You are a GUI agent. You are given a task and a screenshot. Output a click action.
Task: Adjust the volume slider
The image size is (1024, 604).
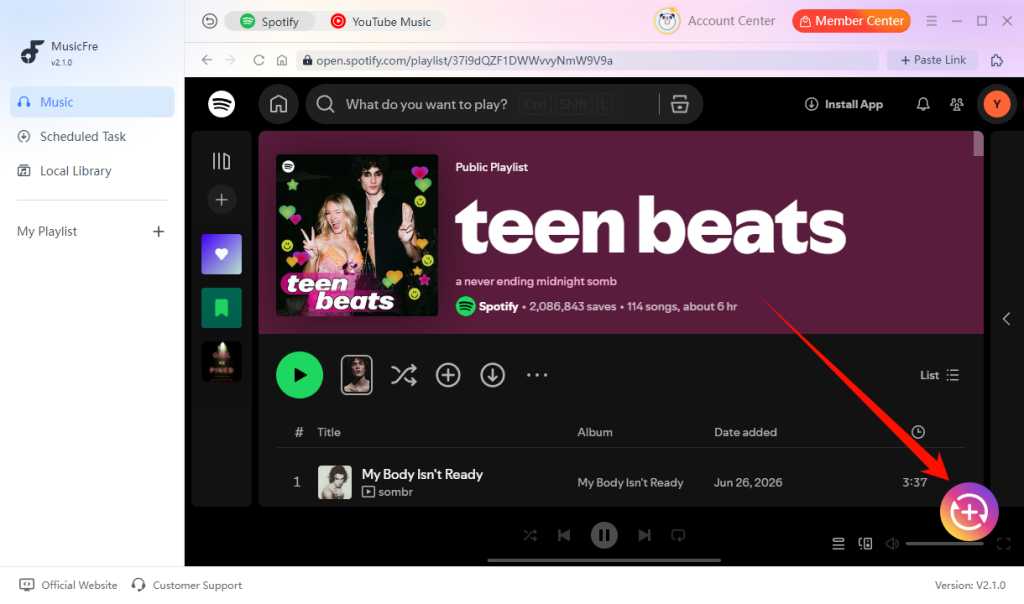coord(944,543)
